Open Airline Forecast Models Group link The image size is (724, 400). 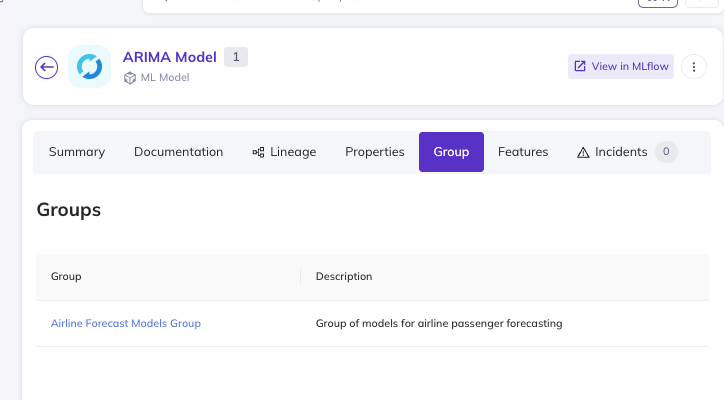click(126, 323)
